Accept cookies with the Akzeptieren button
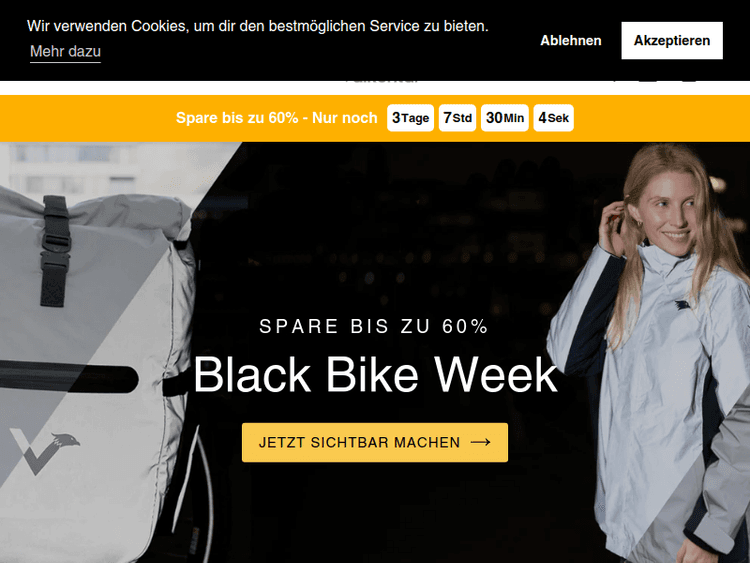The width and height of the screenshot is (750, 563). click(672, 41)
